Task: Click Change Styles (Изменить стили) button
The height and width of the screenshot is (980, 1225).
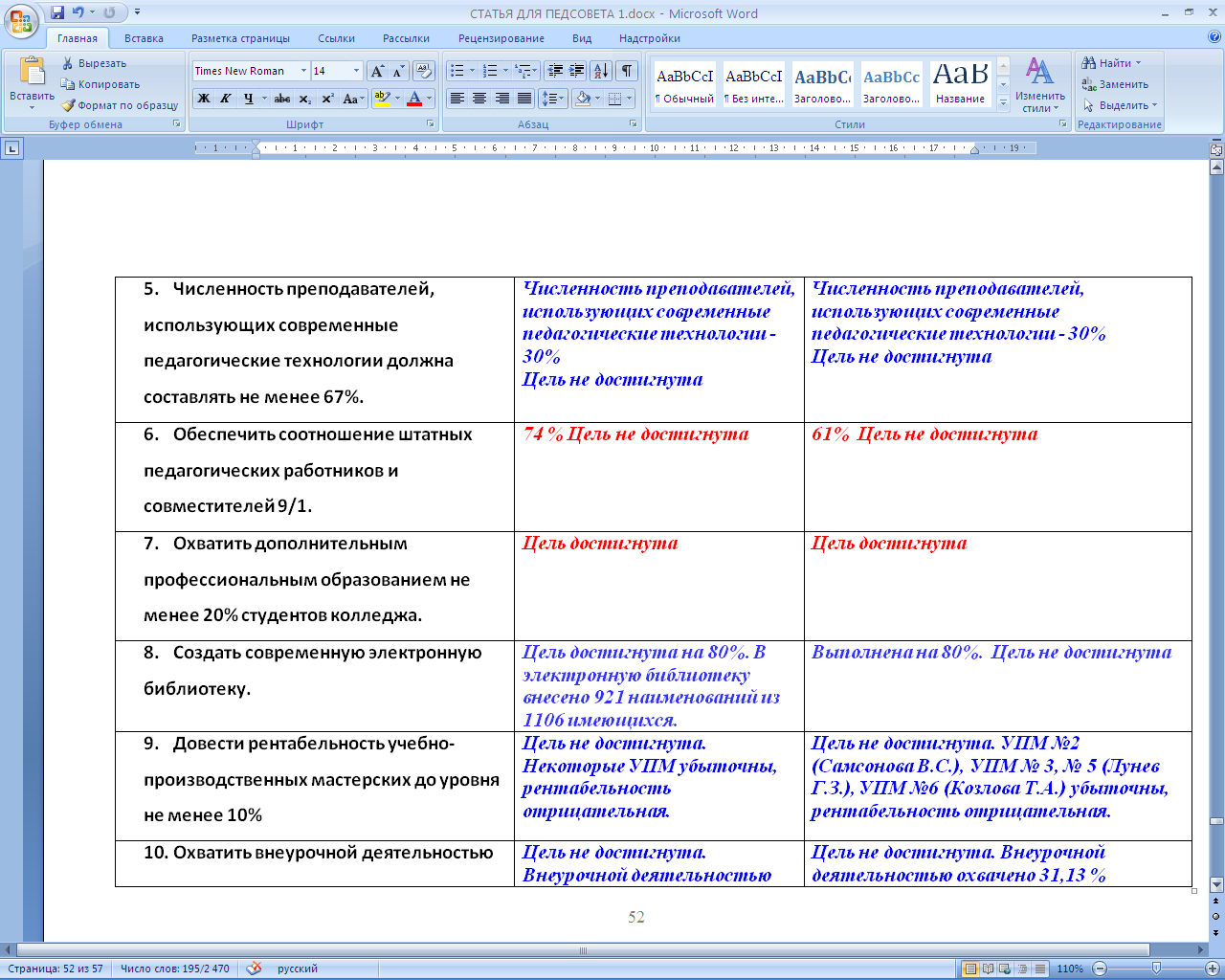Action: pyautogui.click(x=1040, y=86)
